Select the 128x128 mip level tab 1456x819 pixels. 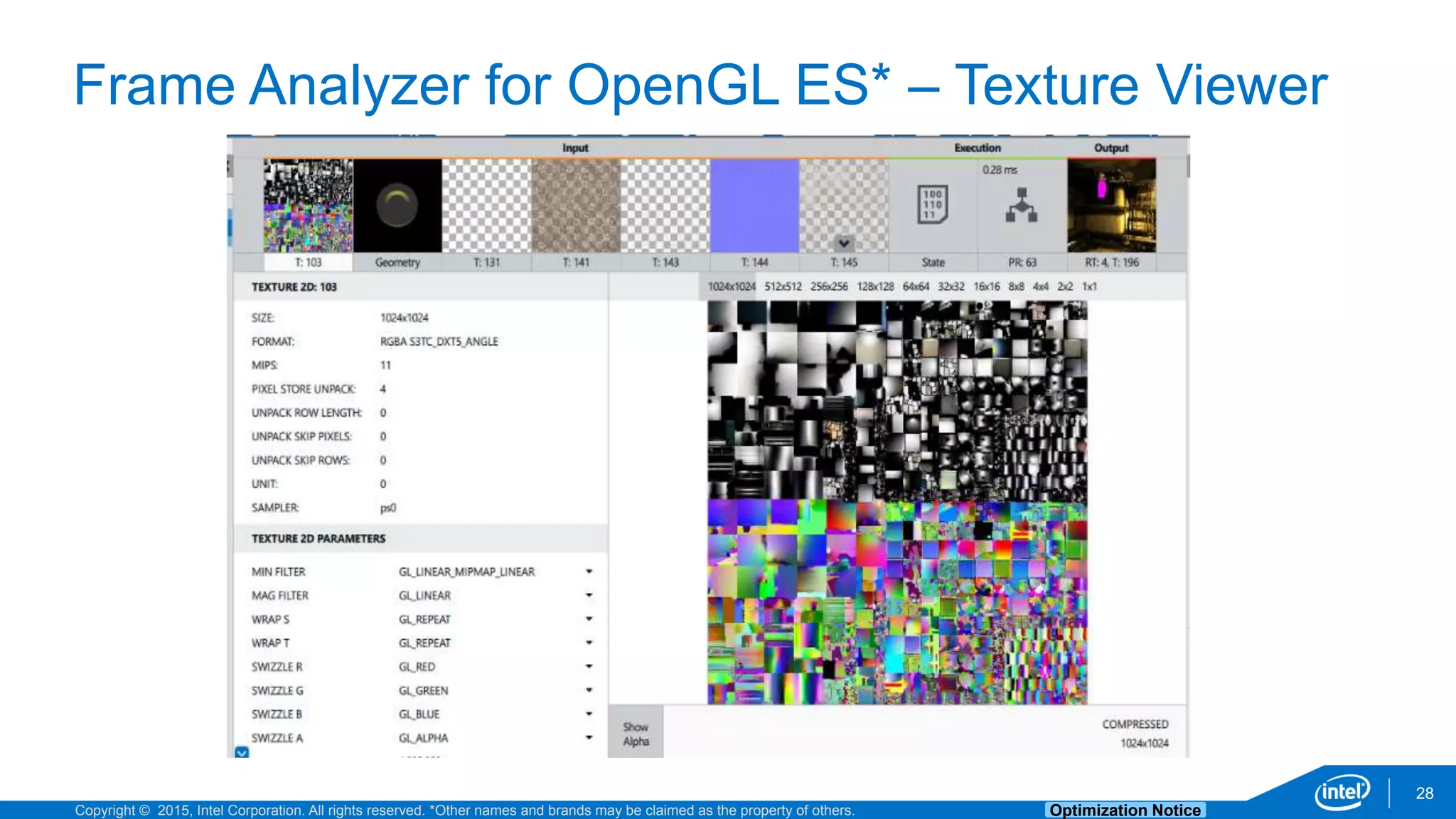point(875,287)
